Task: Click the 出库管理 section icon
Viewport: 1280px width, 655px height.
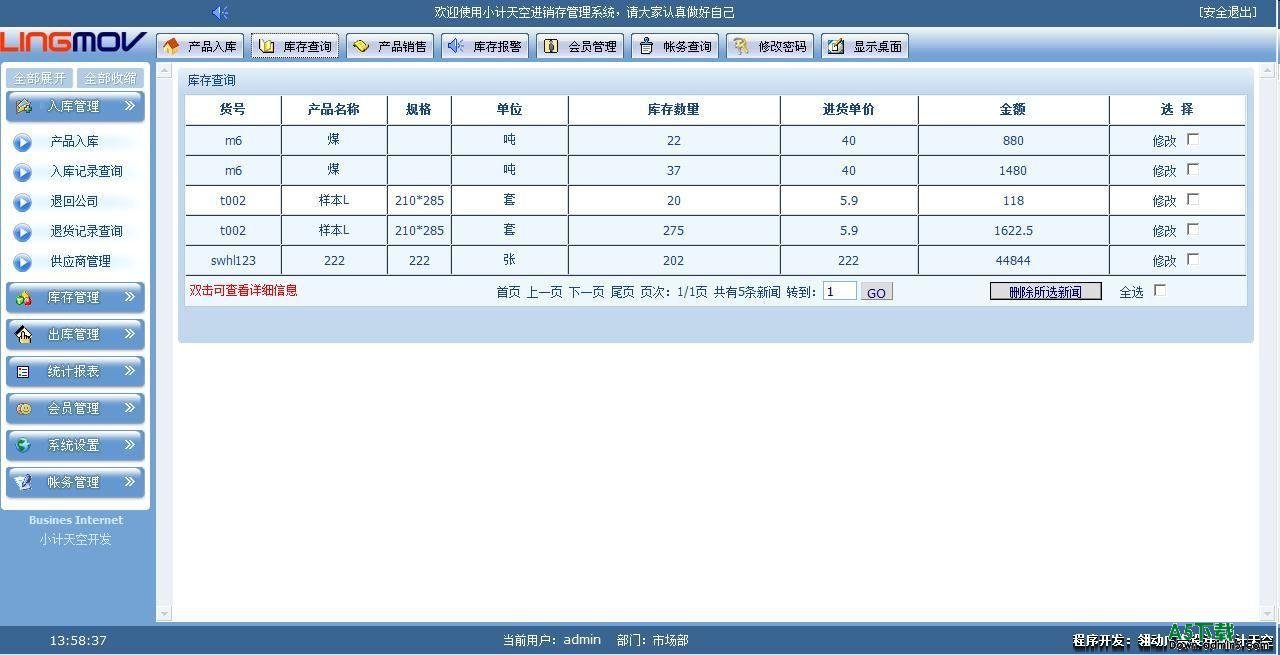Action: pos(24,334)
